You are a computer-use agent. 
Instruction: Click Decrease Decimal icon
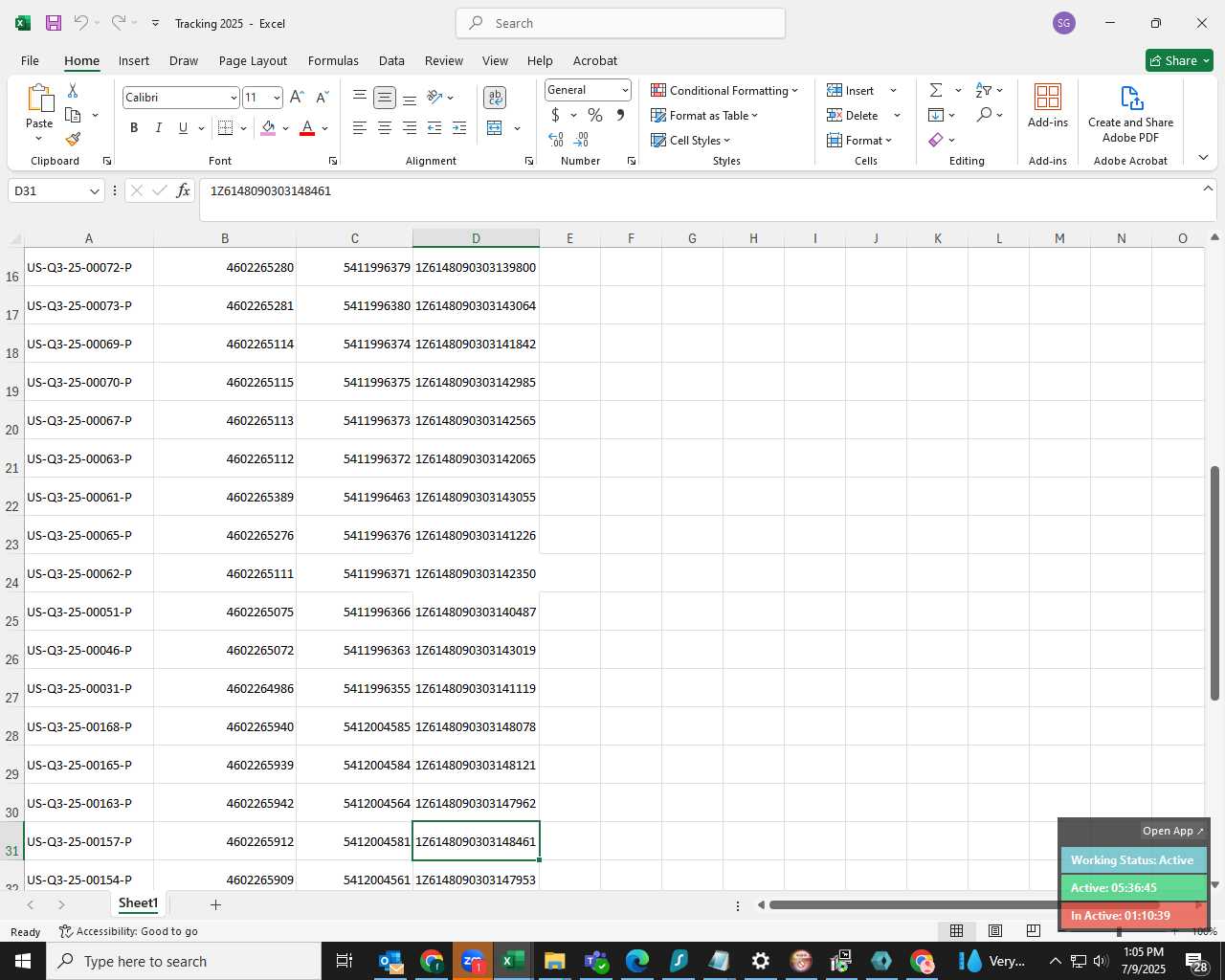click(582, 140)
